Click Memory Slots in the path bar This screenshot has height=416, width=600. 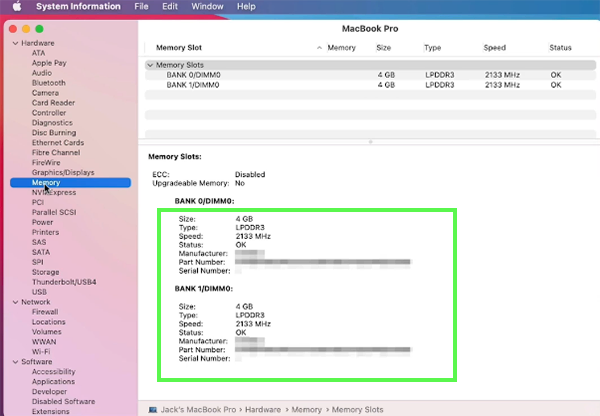point(357,410)
